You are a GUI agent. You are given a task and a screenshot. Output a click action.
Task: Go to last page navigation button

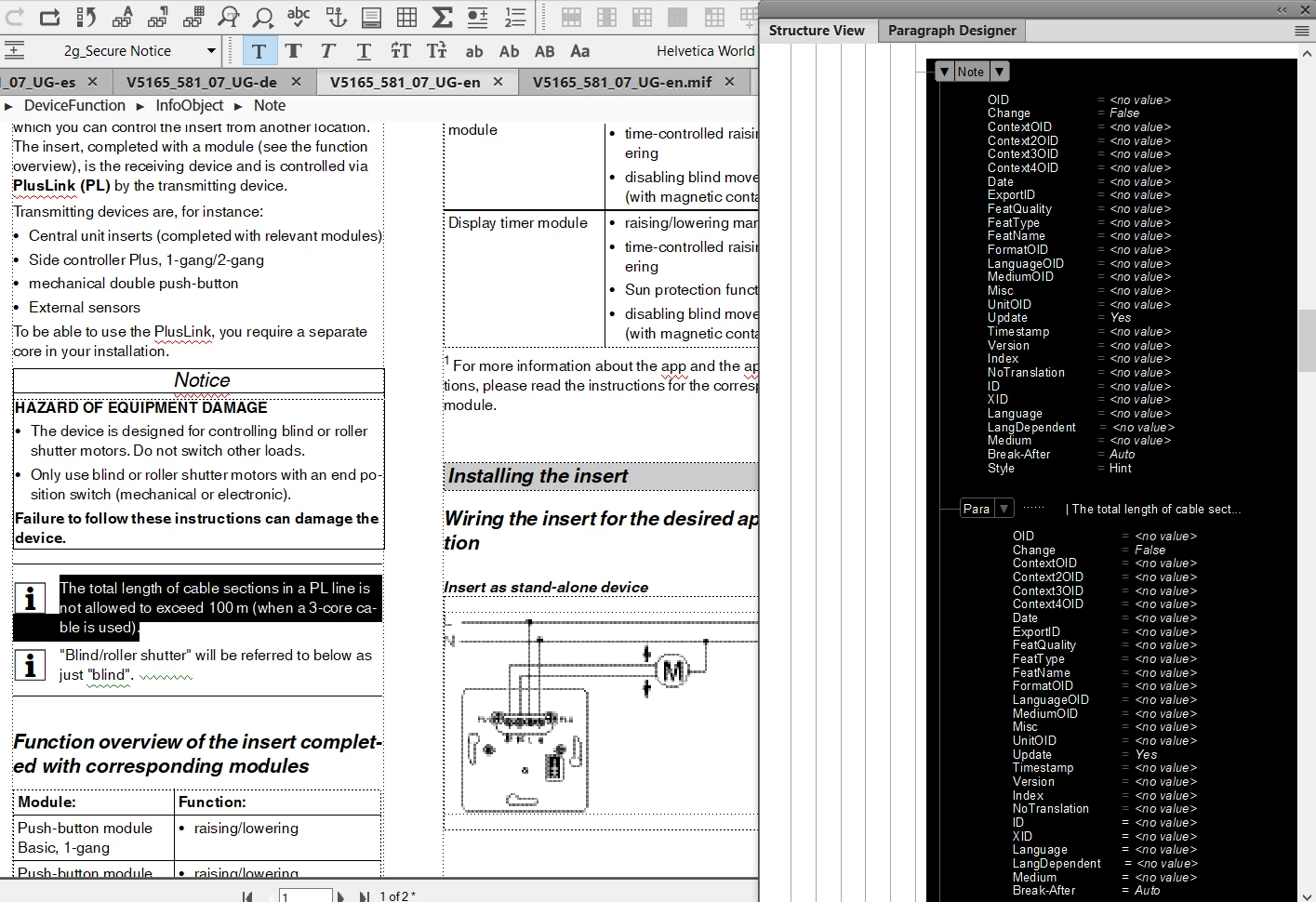coord(365,896)
